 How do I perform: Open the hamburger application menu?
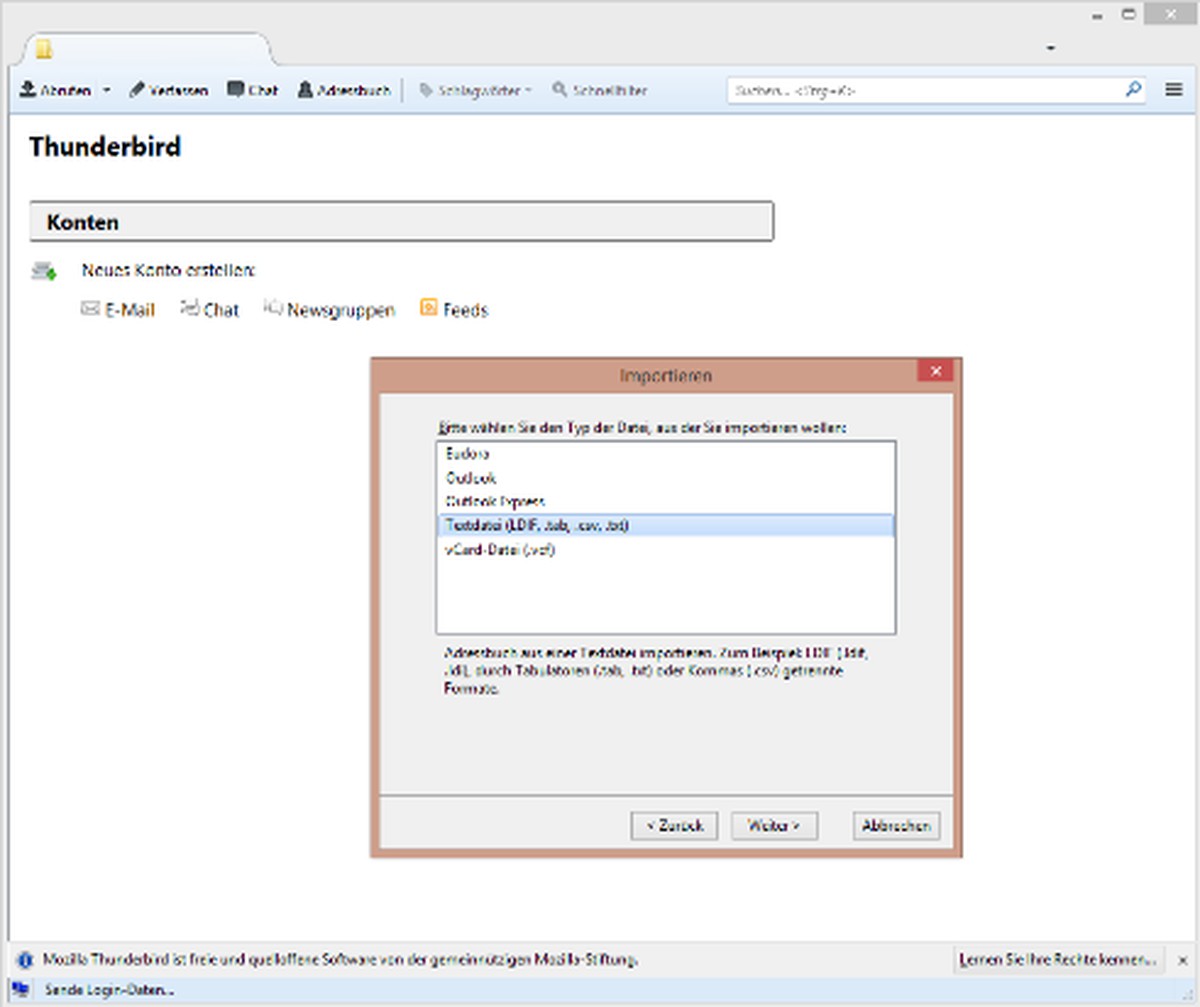[x=1174, y=89]
